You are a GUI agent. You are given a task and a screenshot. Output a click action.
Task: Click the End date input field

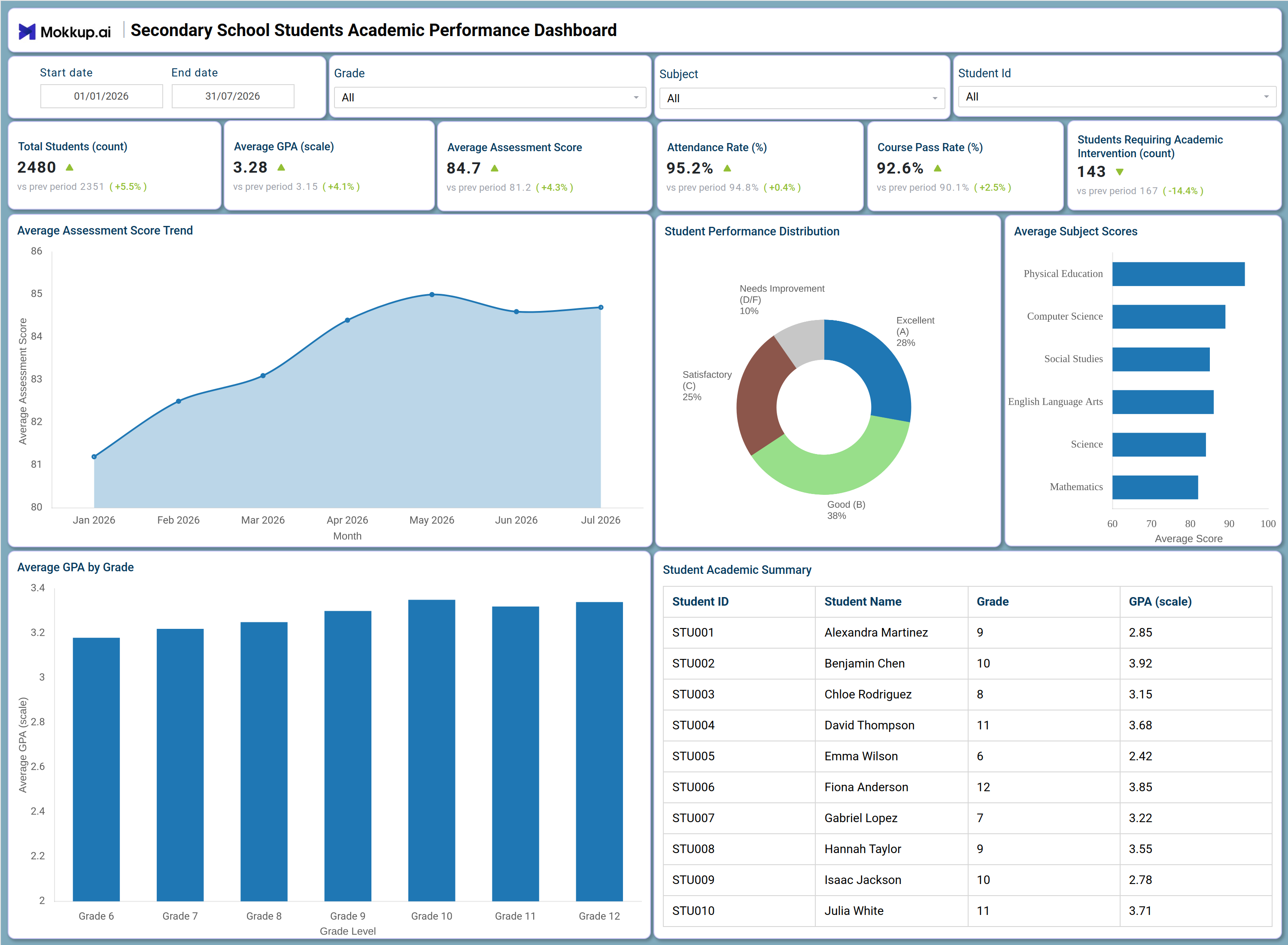pos(233,96)
